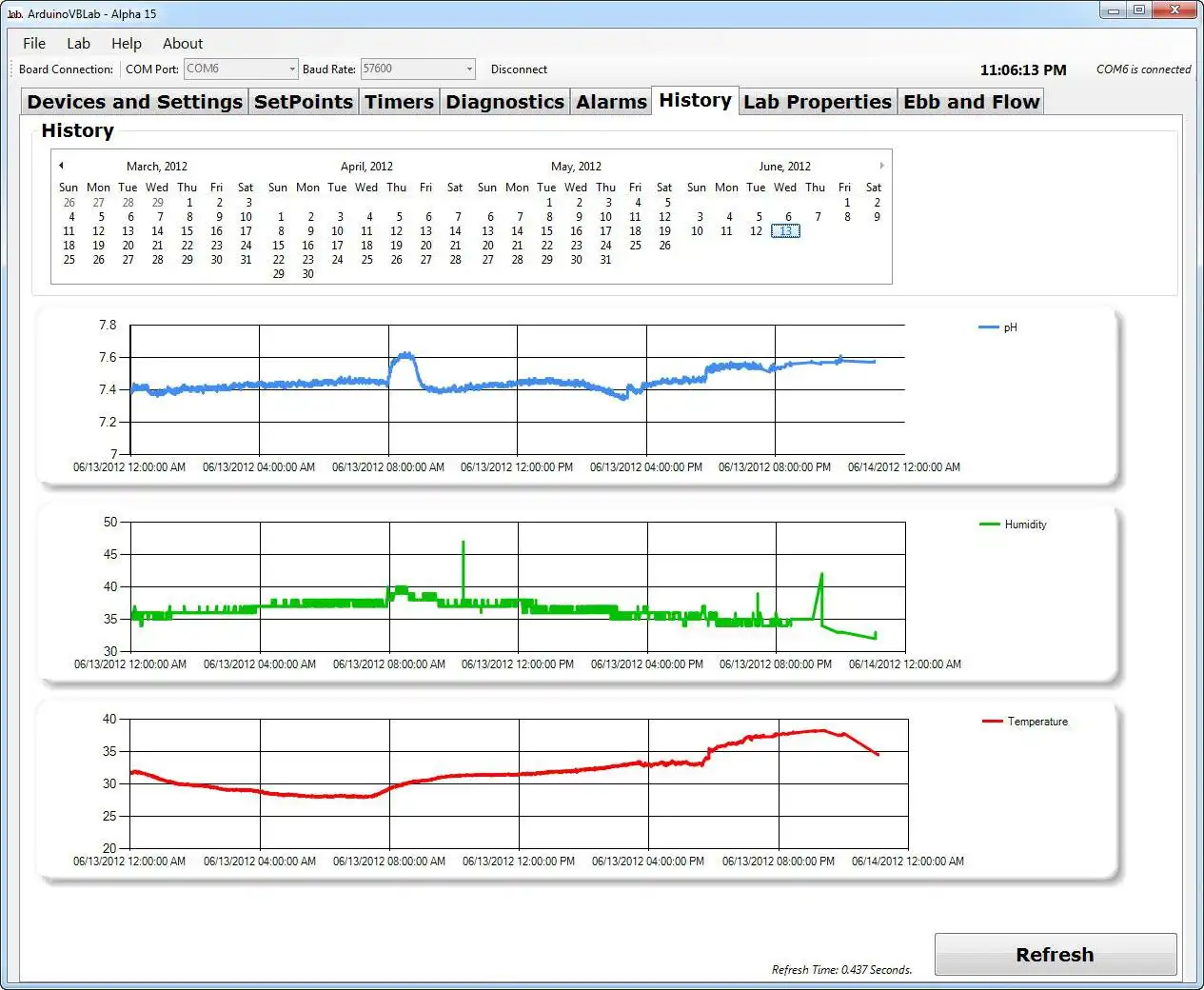Click the 'History' section heading
Viewport: 1204px width, 990px height.
click(x=77, y=130)
